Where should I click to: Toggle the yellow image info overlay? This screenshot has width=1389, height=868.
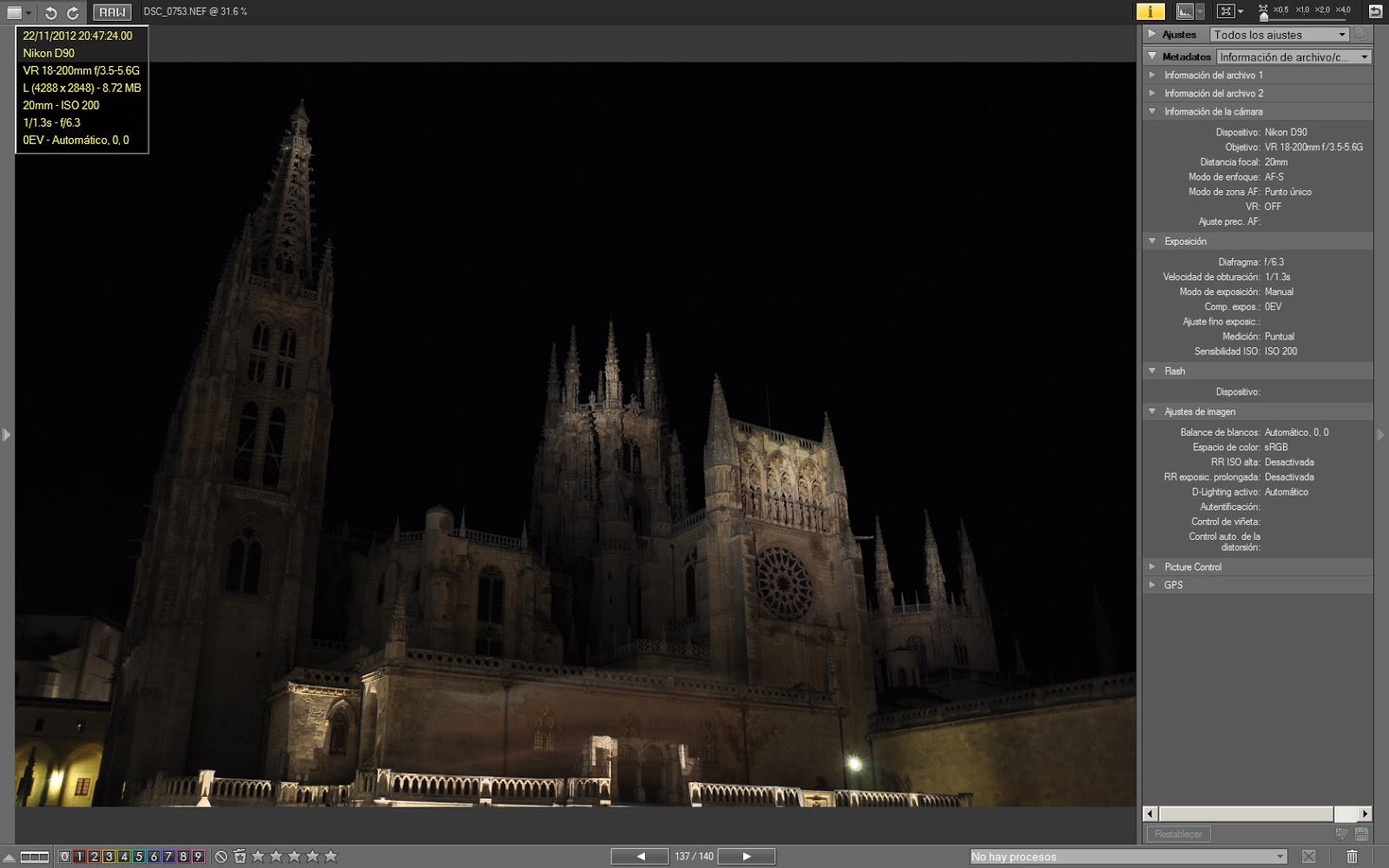point(1150,11)
